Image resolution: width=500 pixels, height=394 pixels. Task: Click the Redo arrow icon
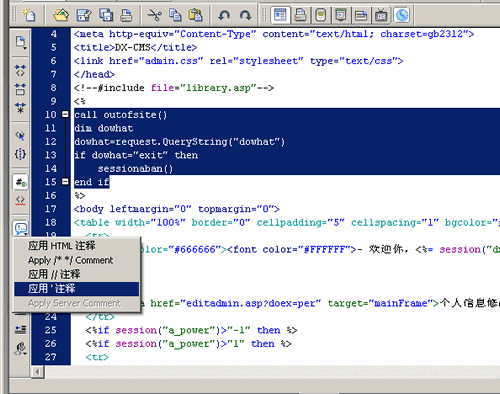coord(245,15)
